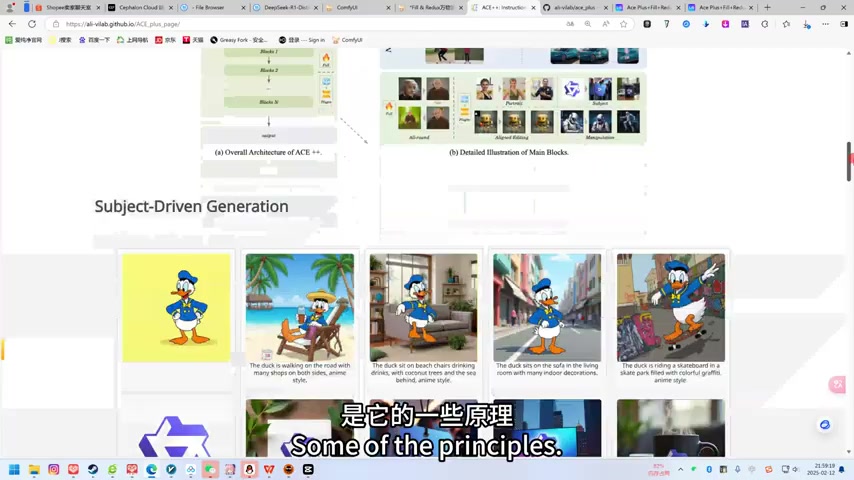The image size is (854, 480).
Task: Zoom the page with the magnifier icon
Action: pyautogui.click(x=588, y=24)
